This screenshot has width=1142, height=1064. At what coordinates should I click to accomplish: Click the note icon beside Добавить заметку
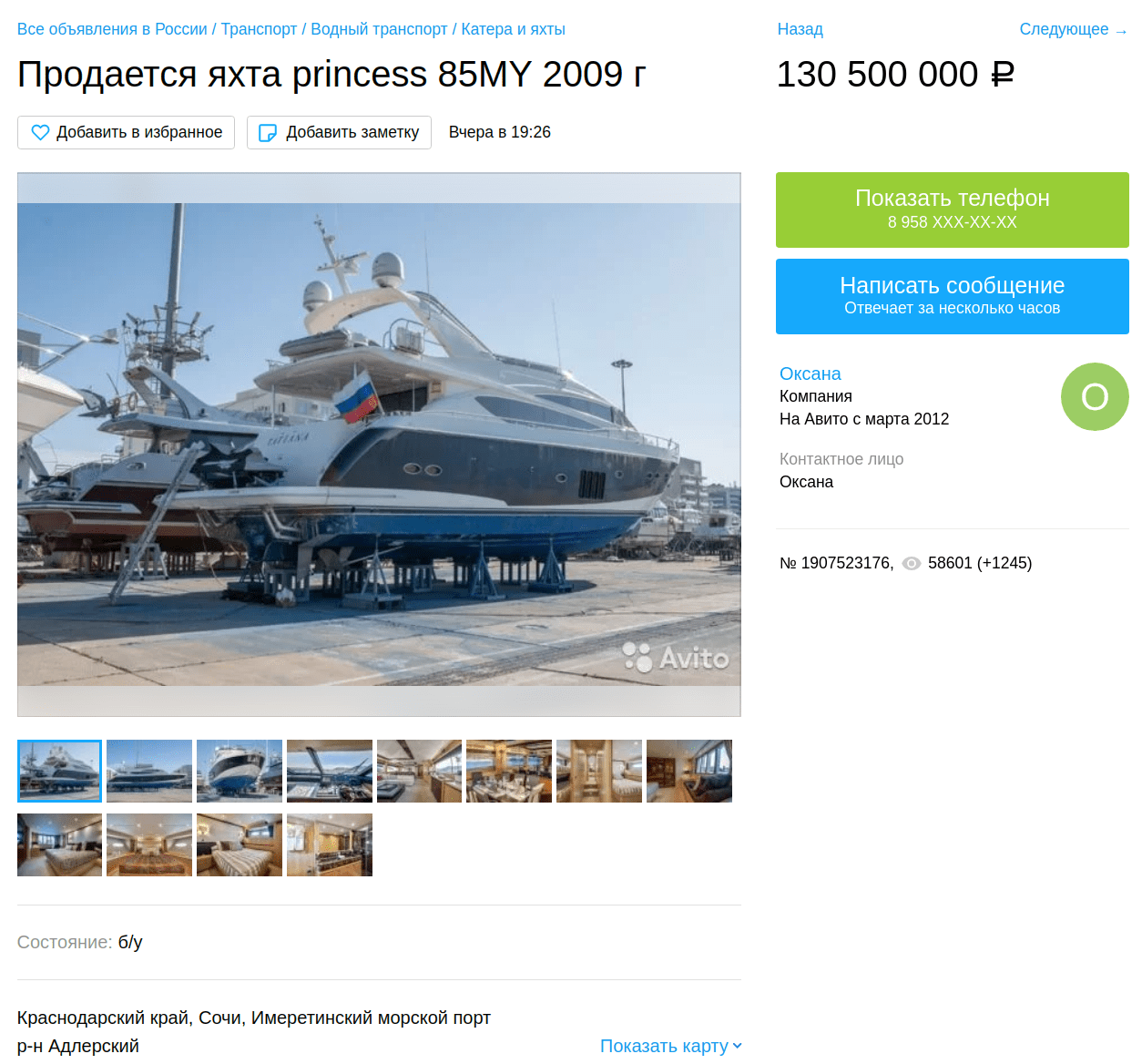pyautogui.click(x=268, y=133)
